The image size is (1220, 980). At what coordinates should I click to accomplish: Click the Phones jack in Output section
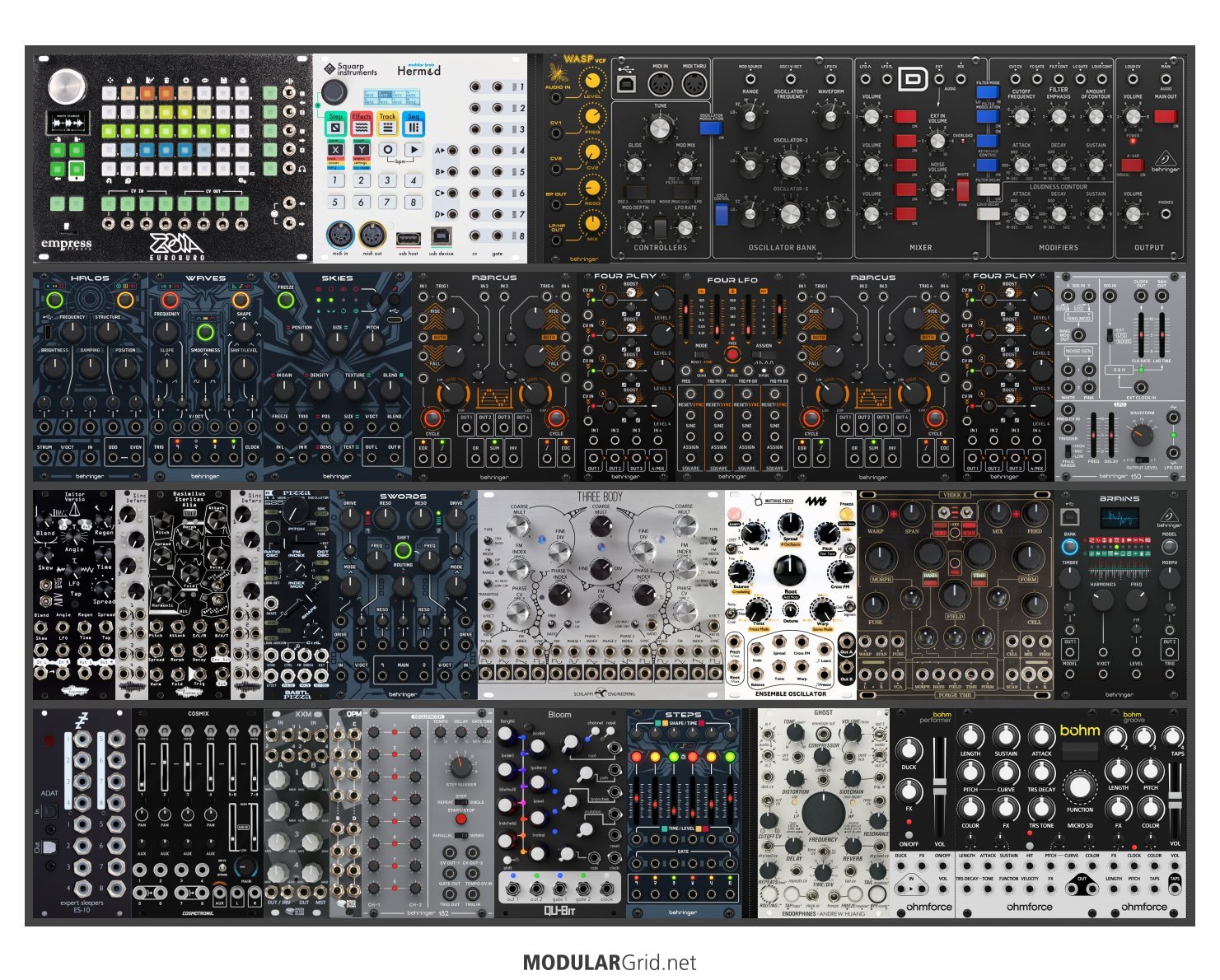click(x=1166, y=214)
